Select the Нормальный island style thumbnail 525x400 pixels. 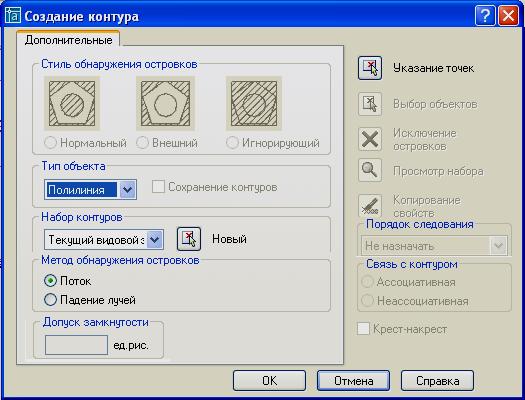(x=72, y=103)
